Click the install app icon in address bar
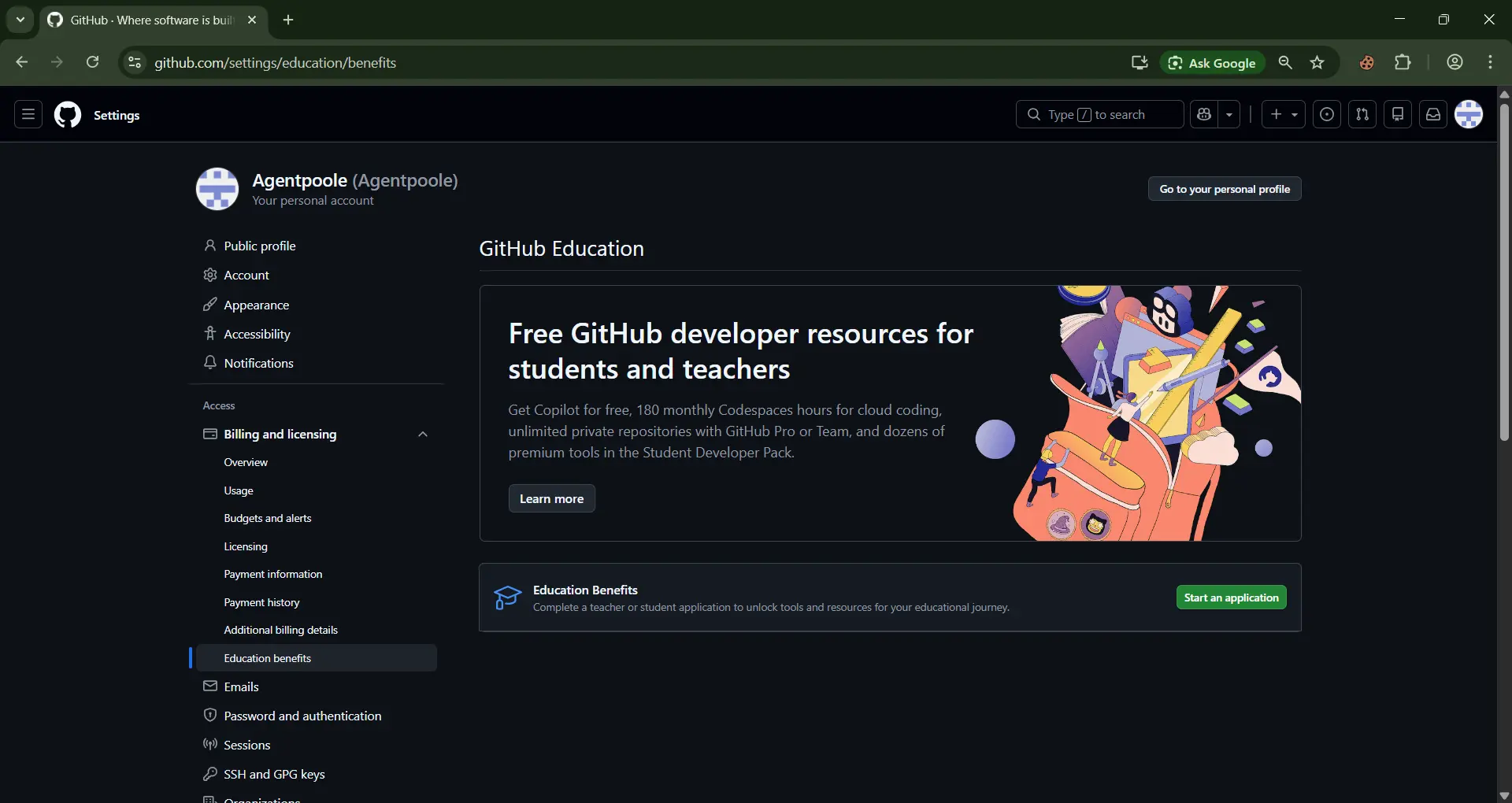The image size is (1512, 803). [x=1139, y=62]
